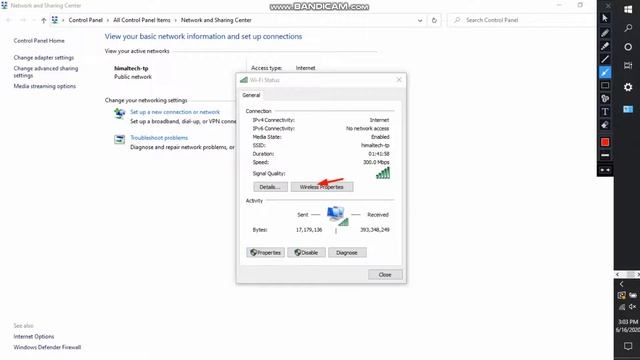Click the Control Panel breadcrumb
Viewport: 640px width, 360px height.
85,20
